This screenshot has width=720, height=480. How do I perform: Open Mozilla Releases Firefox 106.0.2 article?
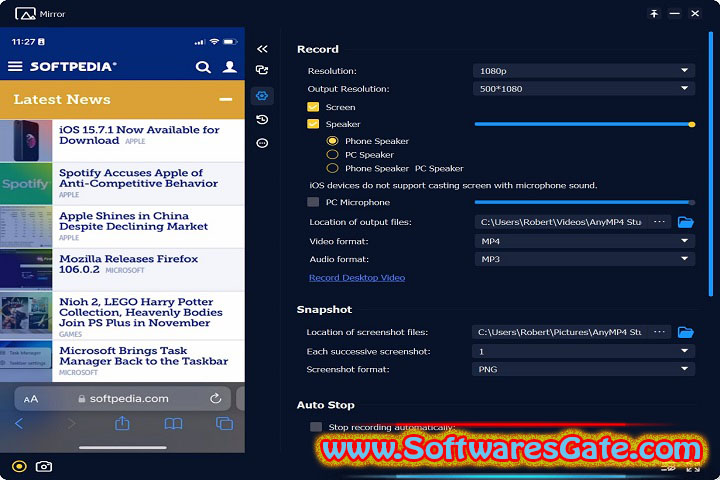click(129, 264)
